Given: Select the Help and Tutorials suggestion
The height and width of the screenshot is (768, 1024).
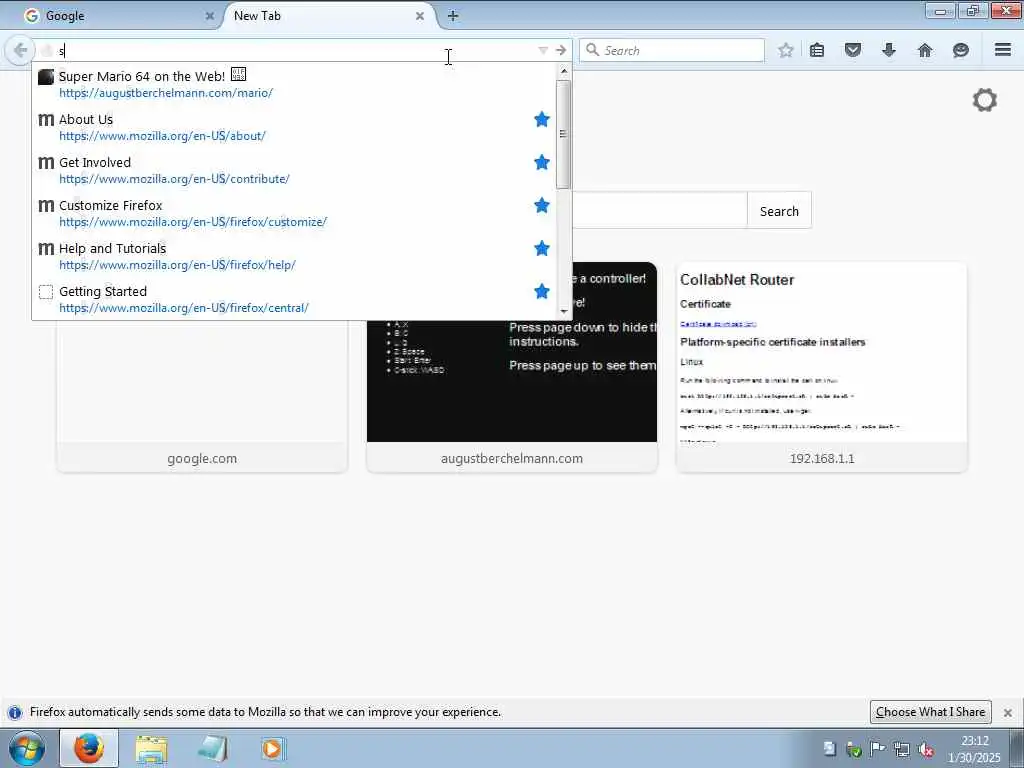Looking at the screenshot, I should pos(294,257).
